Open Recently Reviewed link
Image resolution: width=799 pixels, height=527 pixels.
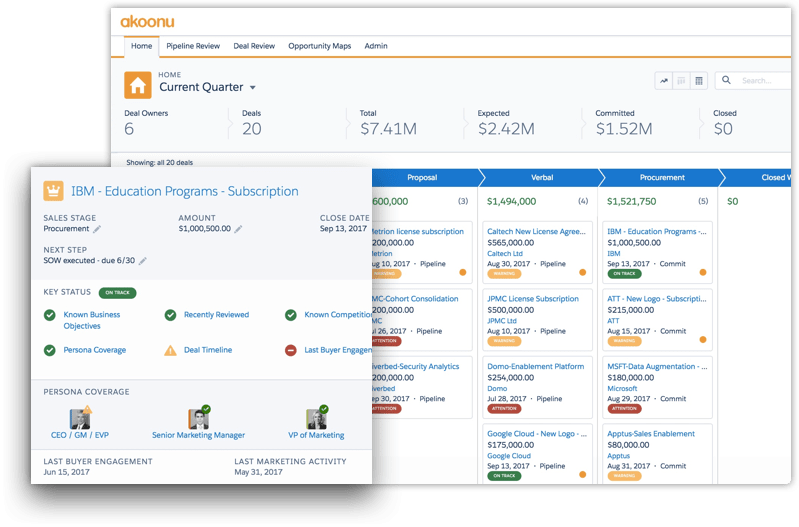tap(217, 315)
